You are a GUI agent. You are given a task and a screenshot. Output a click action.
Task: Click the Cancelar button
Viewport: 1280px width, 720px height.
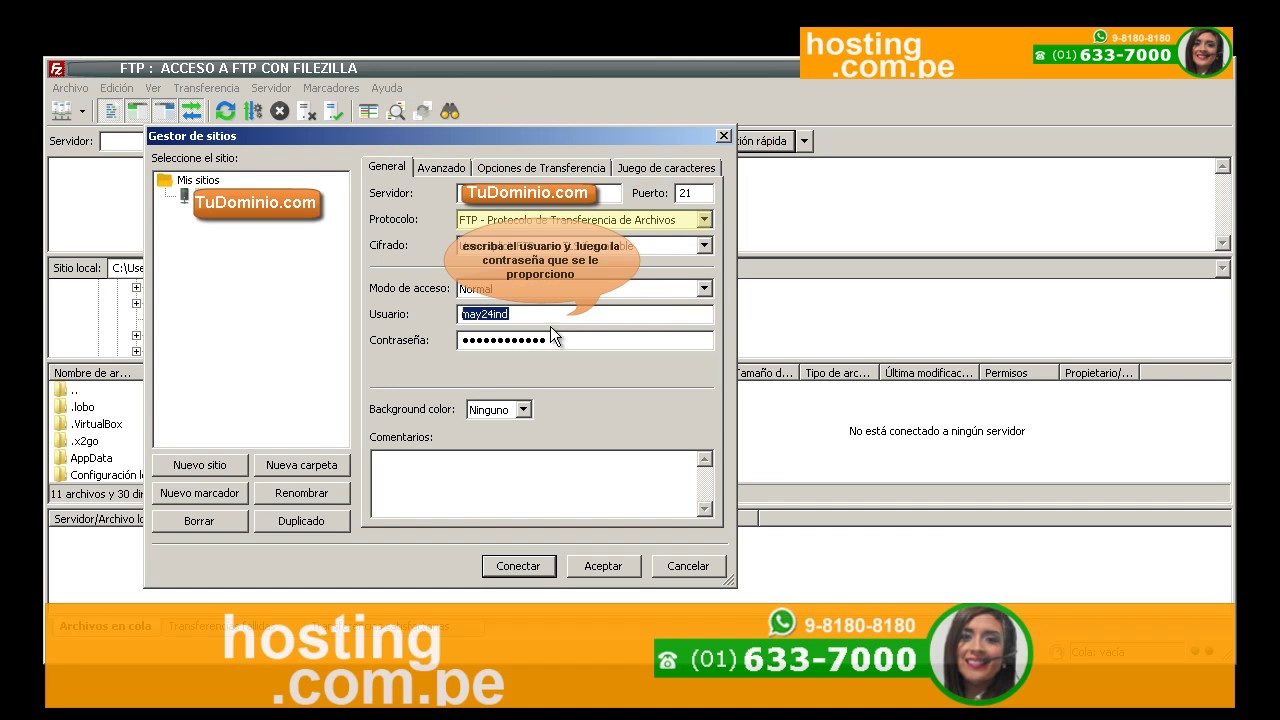(688, 566)
